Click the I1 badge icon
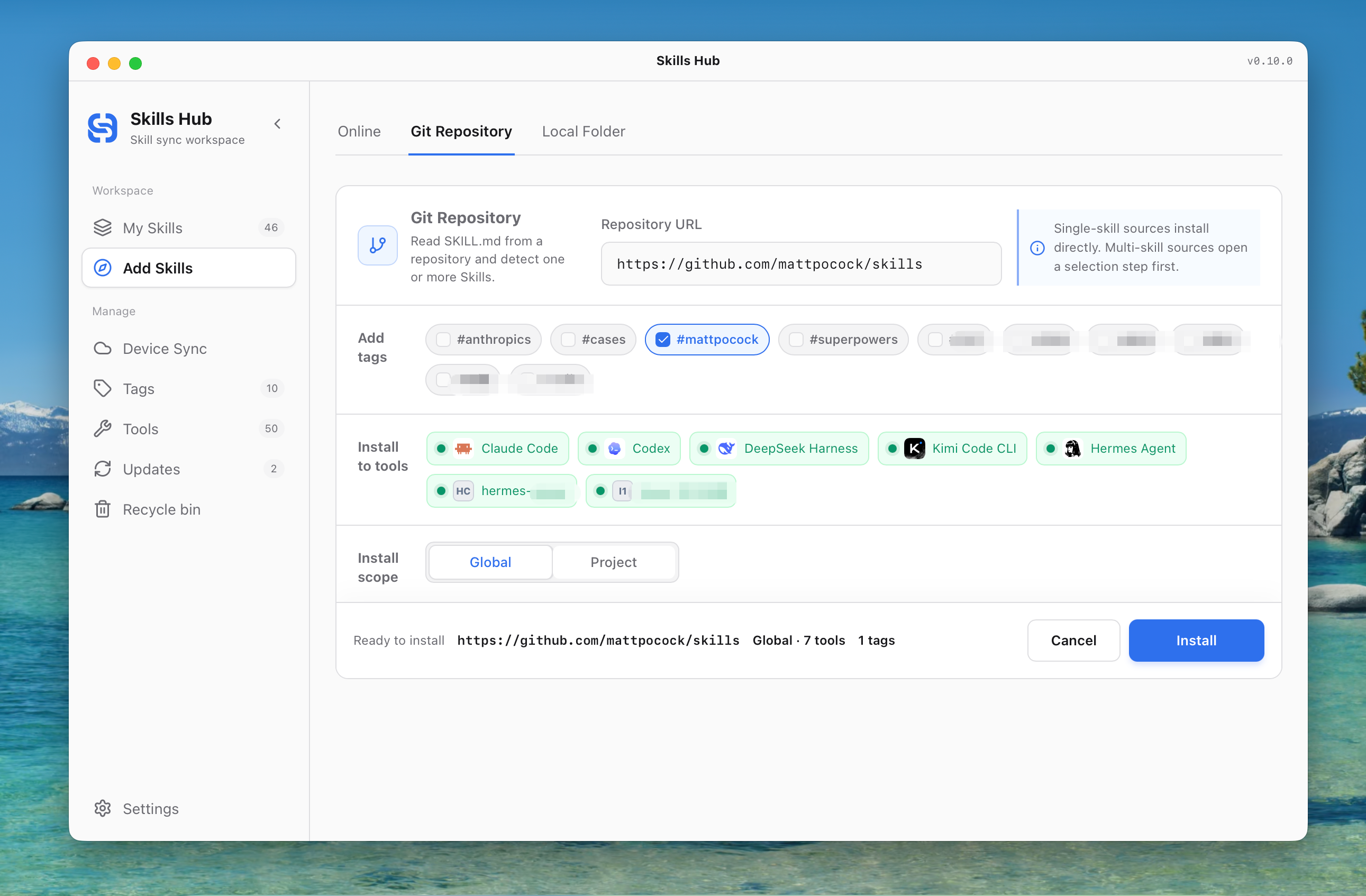The height and width of the screenshot is (896, 1366). (x=622, y=491)
